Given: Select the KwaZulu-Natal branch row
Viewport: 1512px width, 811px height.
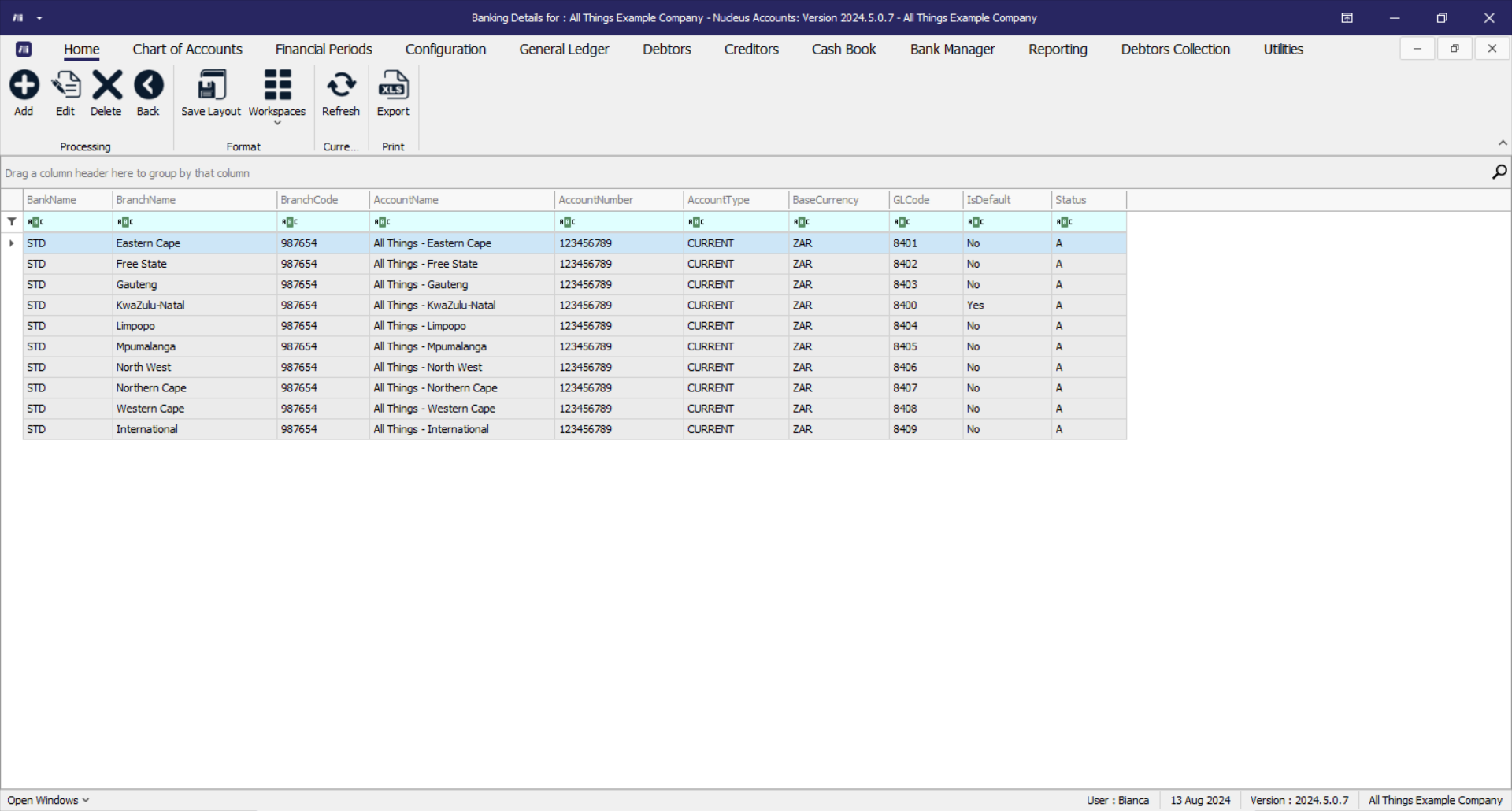Looking at the screenshot, I should tap(575, 306).
